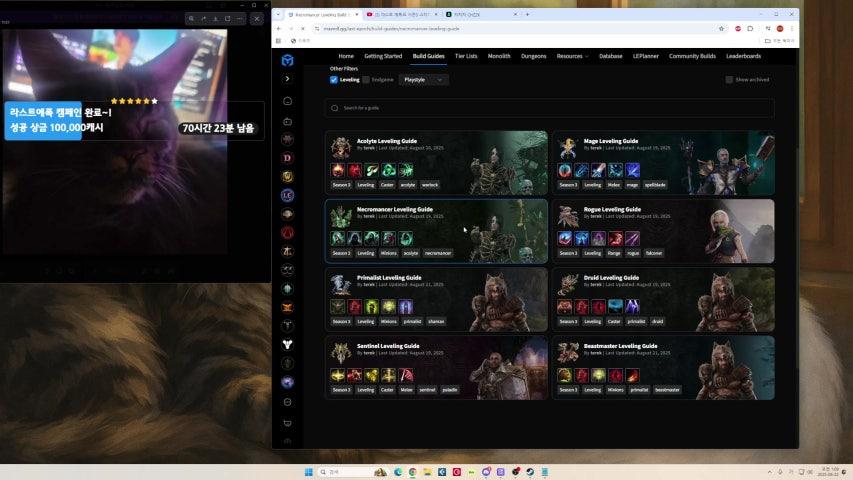Enable the Endgame filter checkbox

tap(366, 79)
